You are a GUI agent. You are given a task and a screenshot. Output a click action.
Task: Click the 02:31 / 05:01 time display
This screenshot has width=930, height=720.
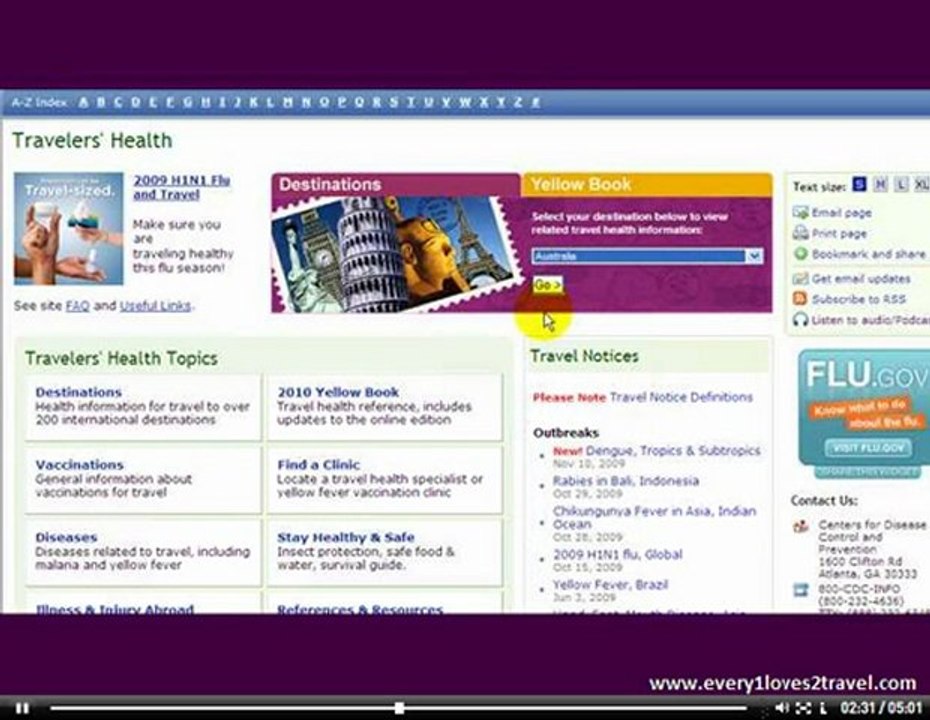coord(881,708)
